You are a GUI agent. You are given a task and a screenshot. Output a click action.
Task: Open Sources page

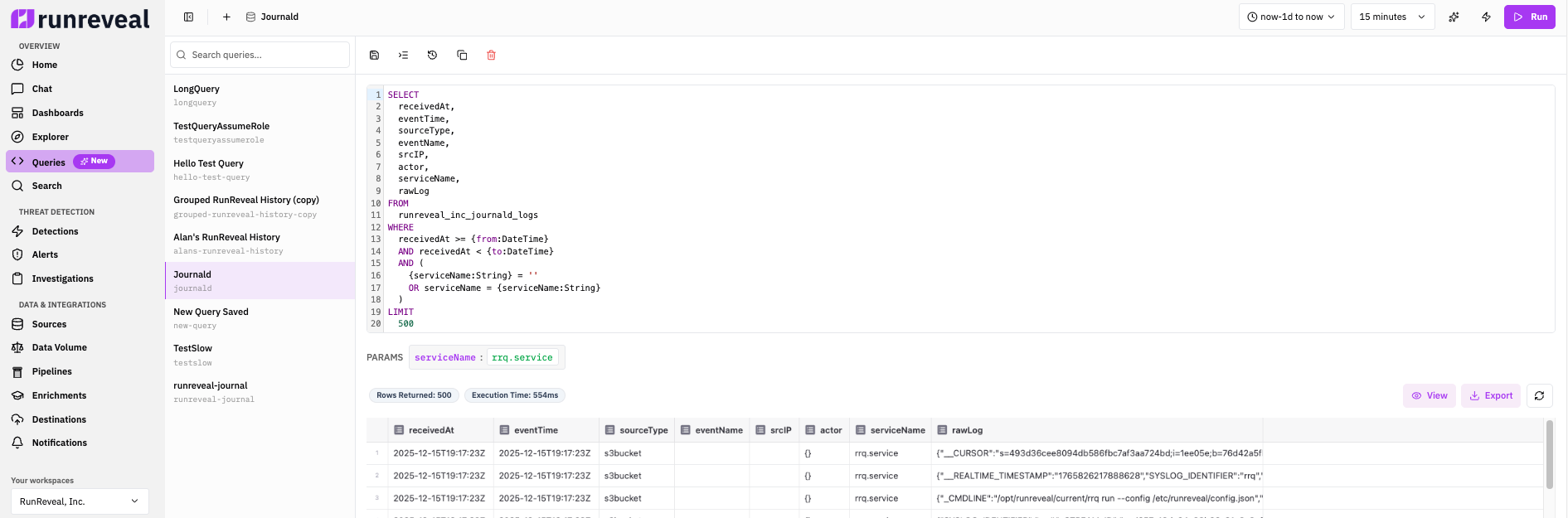(80, 324)
